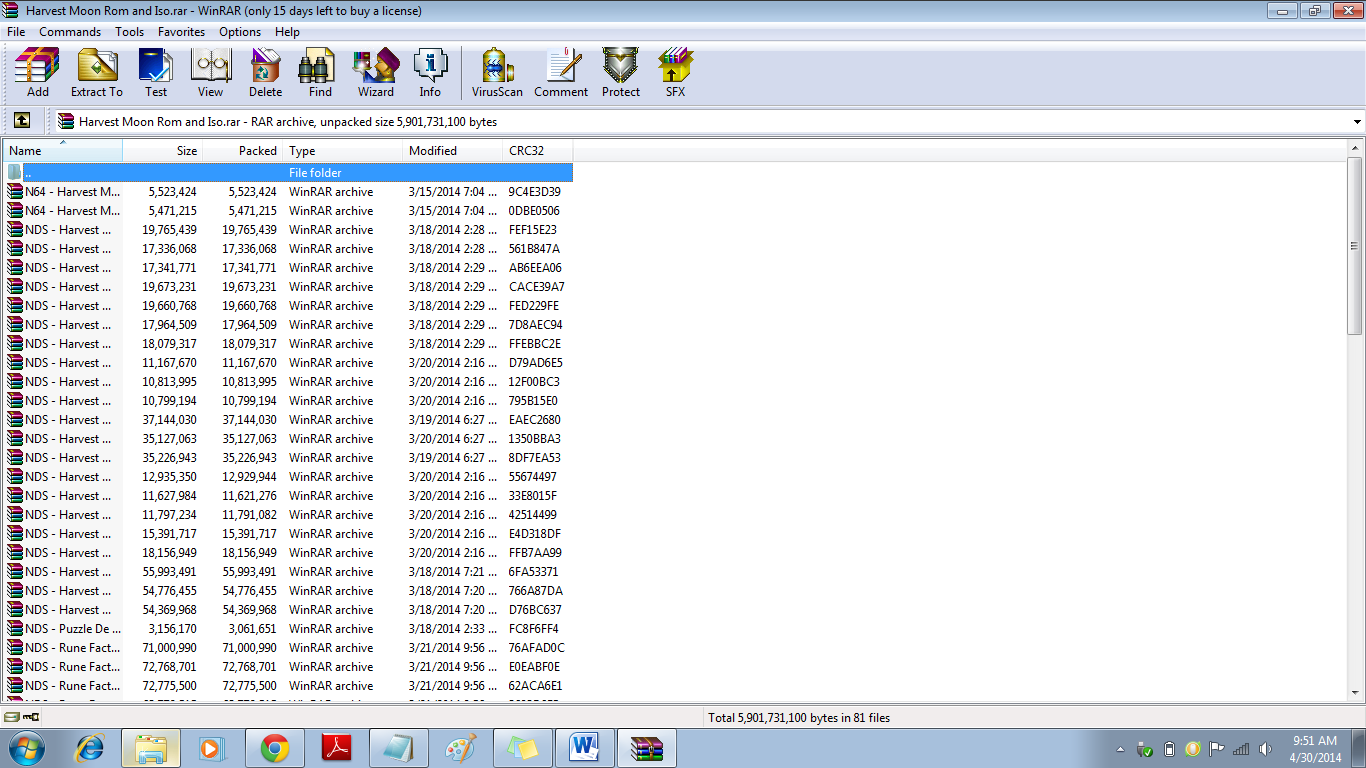Select Rune Factory row with CRC32 62ACA6E1
The image size is (1366, 768).
[x=288, y=686]
